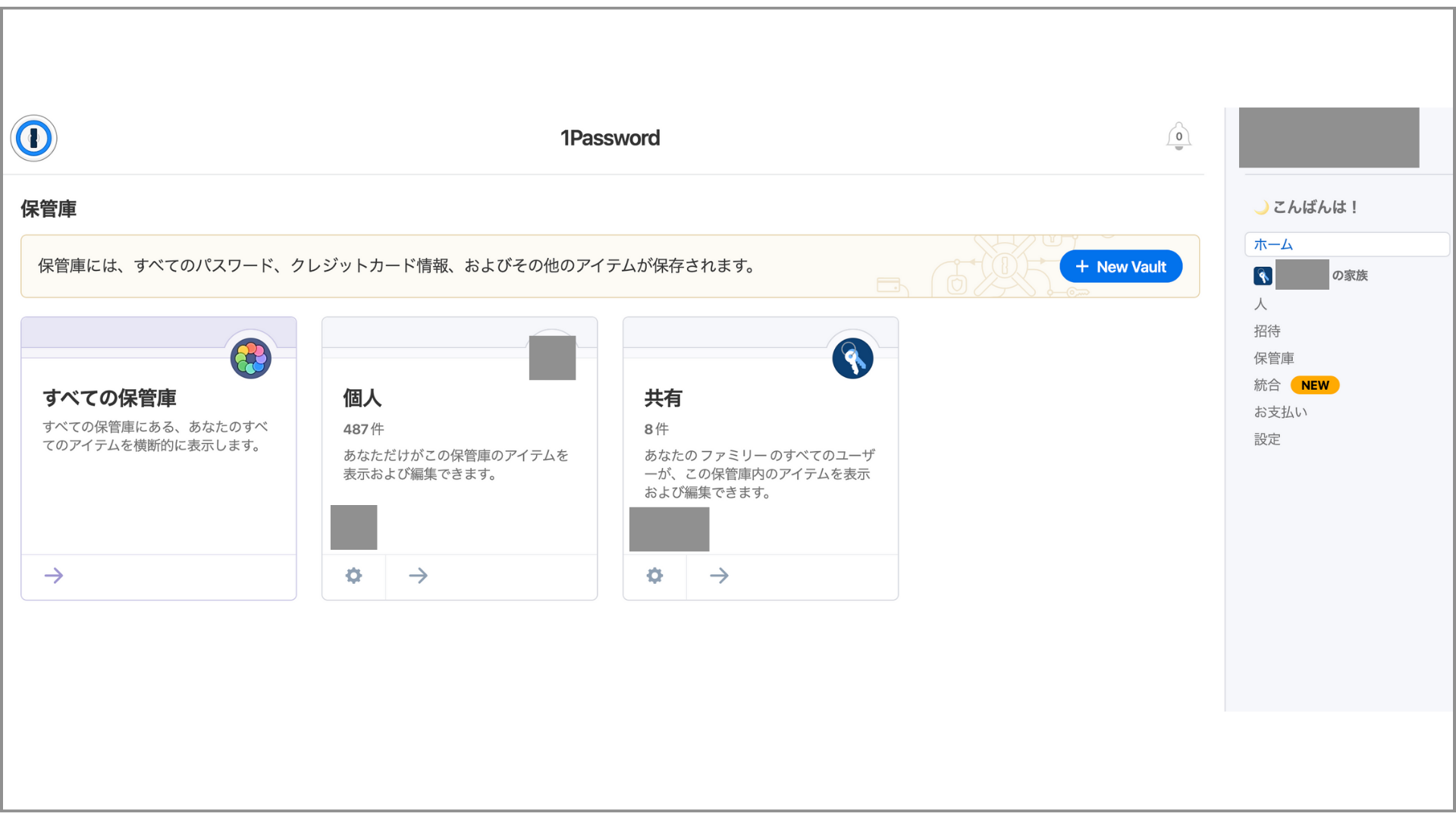Open the 共有 vault arrow

coord(719,576)
